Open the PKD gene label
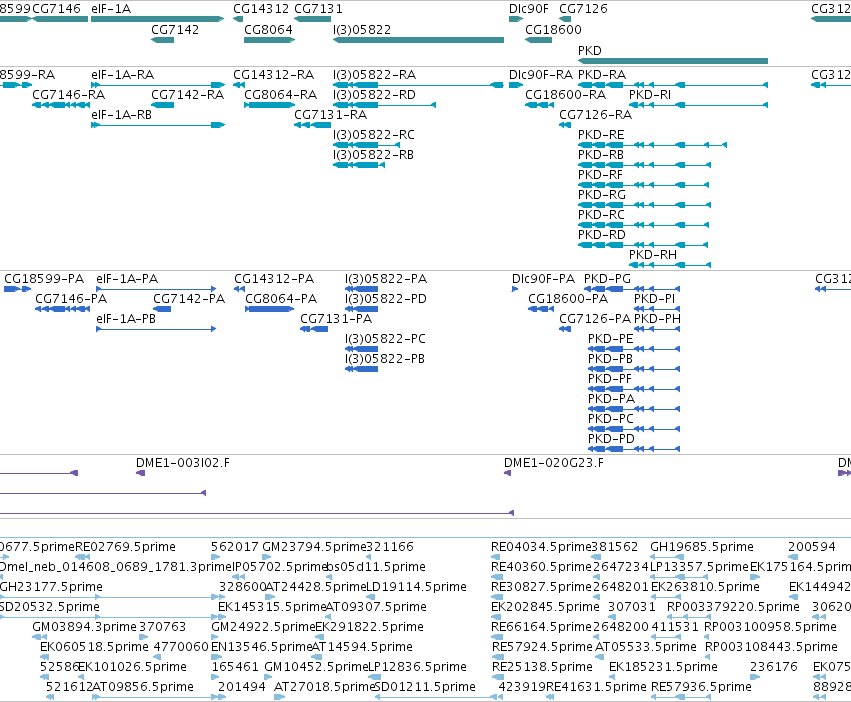Viewport: 851px width, 702px height. tap(589, 50)
